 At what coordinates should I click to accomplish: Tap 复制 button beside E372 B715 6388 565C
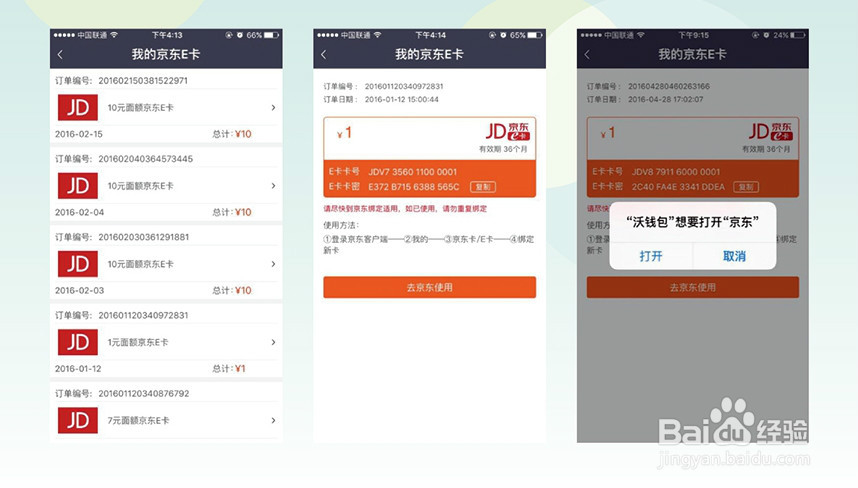tap(483, 187)
